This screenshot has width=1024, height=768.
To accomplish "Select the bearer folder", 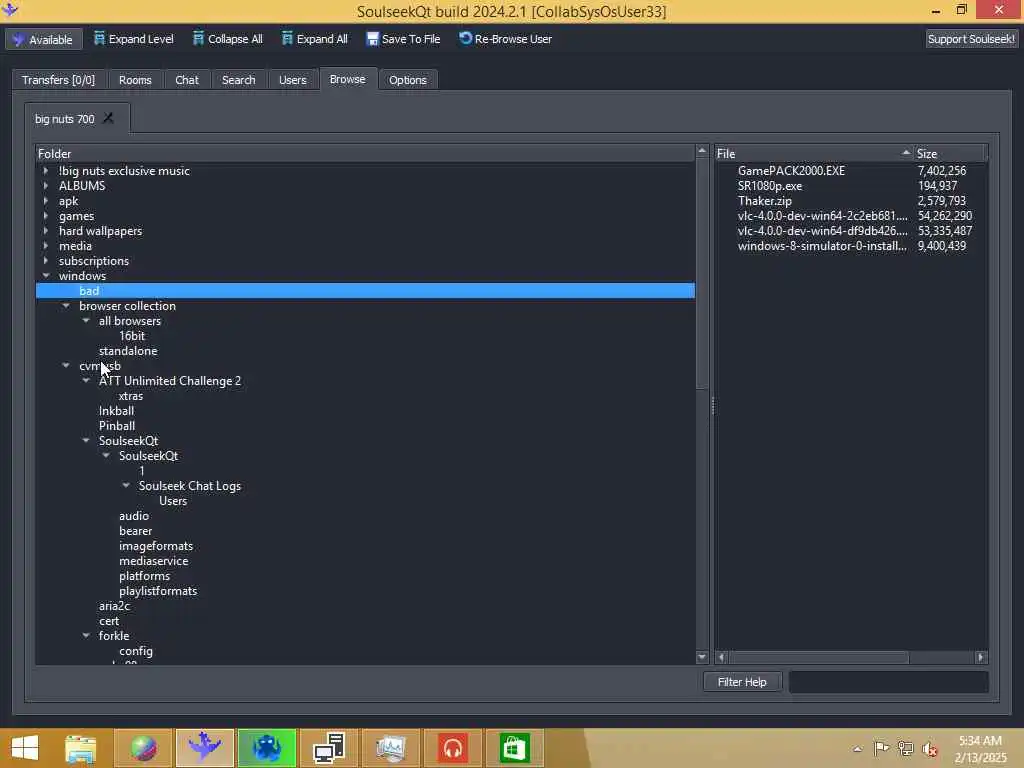I will [x=135, y=531].
